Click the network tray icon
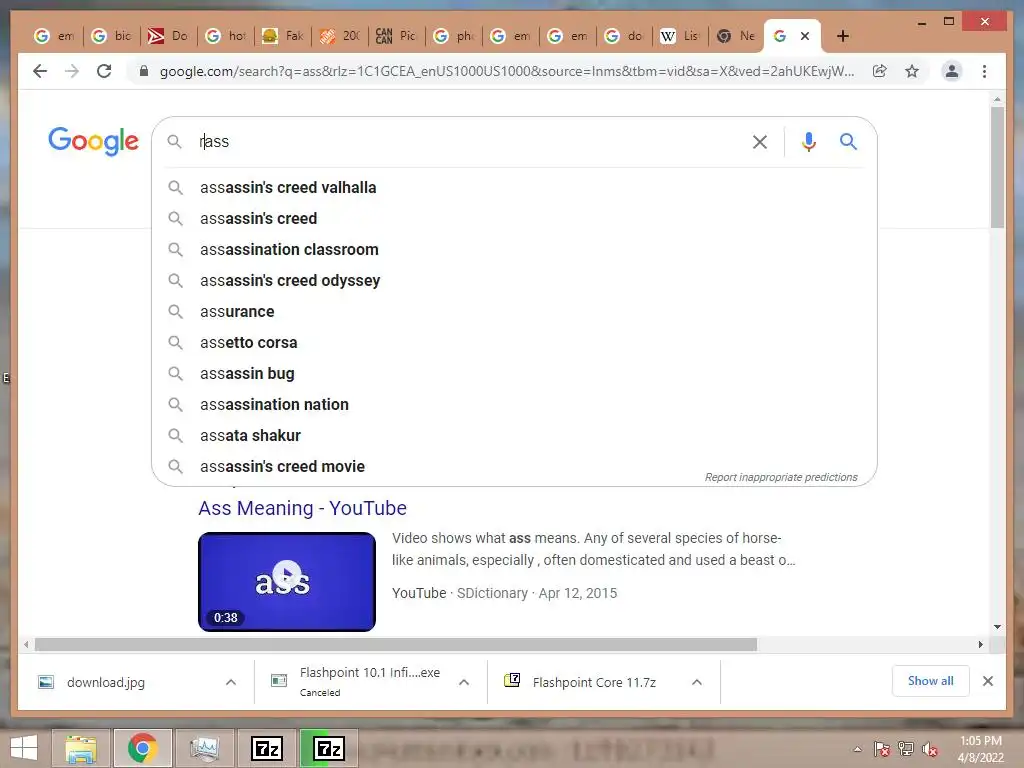The width and height of the screenshot is (1024, 768). click(906, 749)
